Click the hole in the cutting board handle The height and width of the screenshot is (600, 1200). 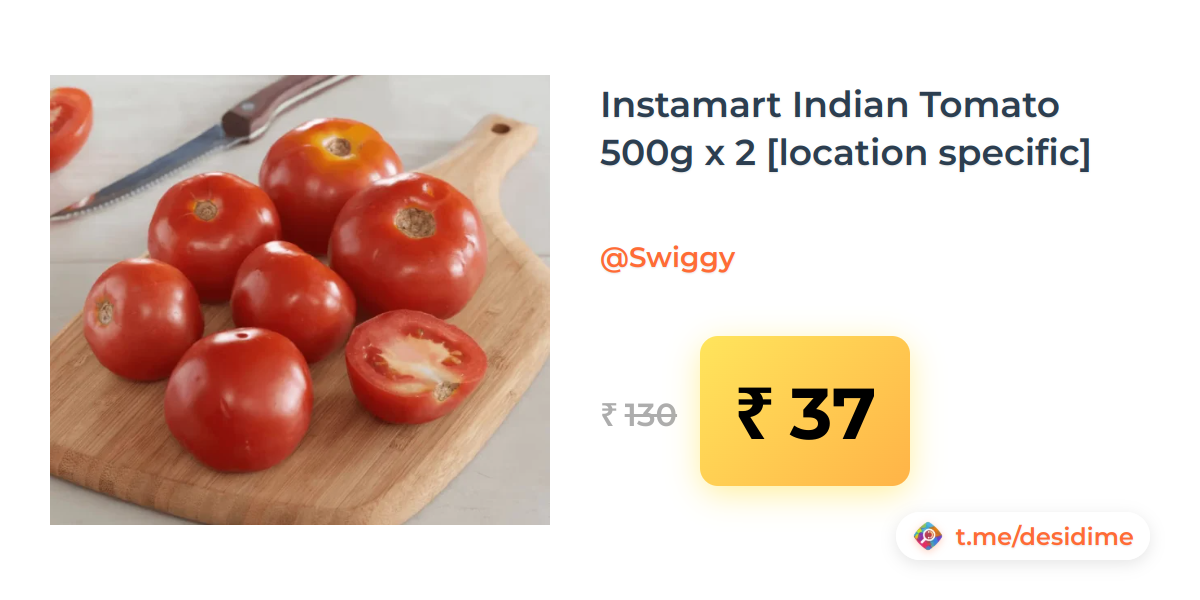tap(500, 128)
